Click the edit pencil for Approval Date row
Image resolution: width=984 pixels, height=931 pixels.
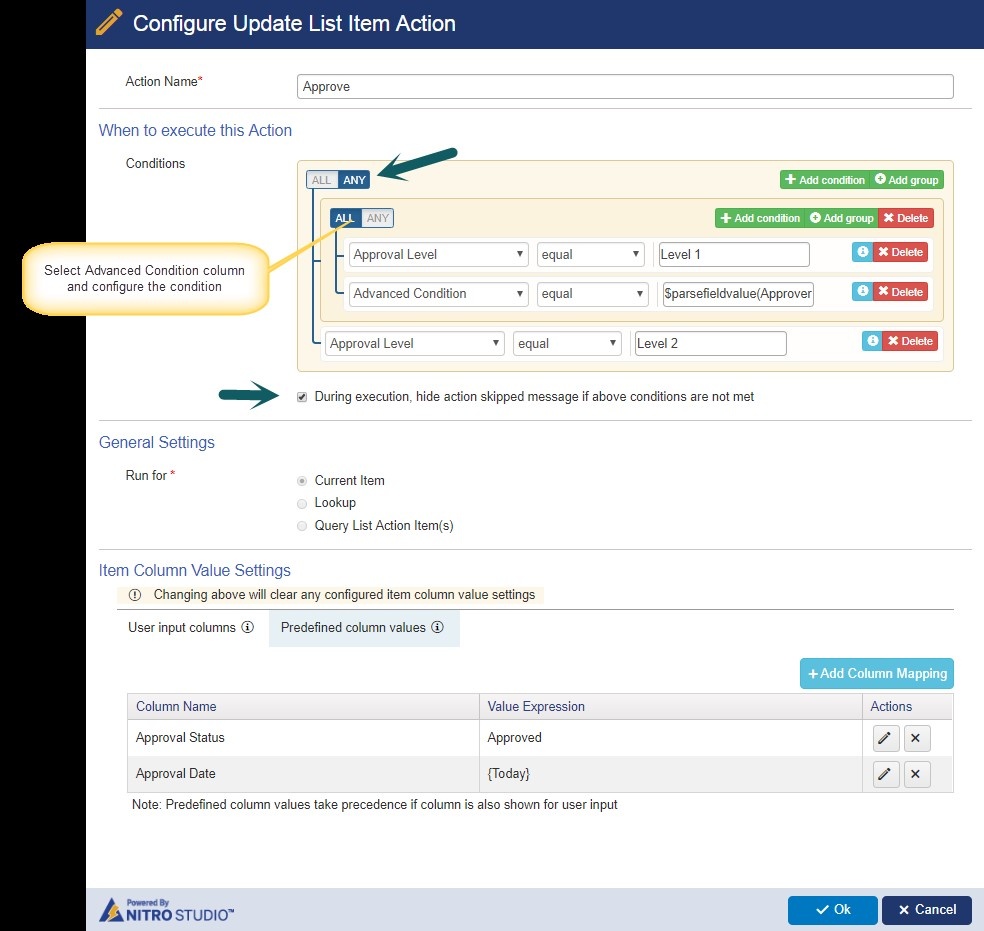click(886, 774)
